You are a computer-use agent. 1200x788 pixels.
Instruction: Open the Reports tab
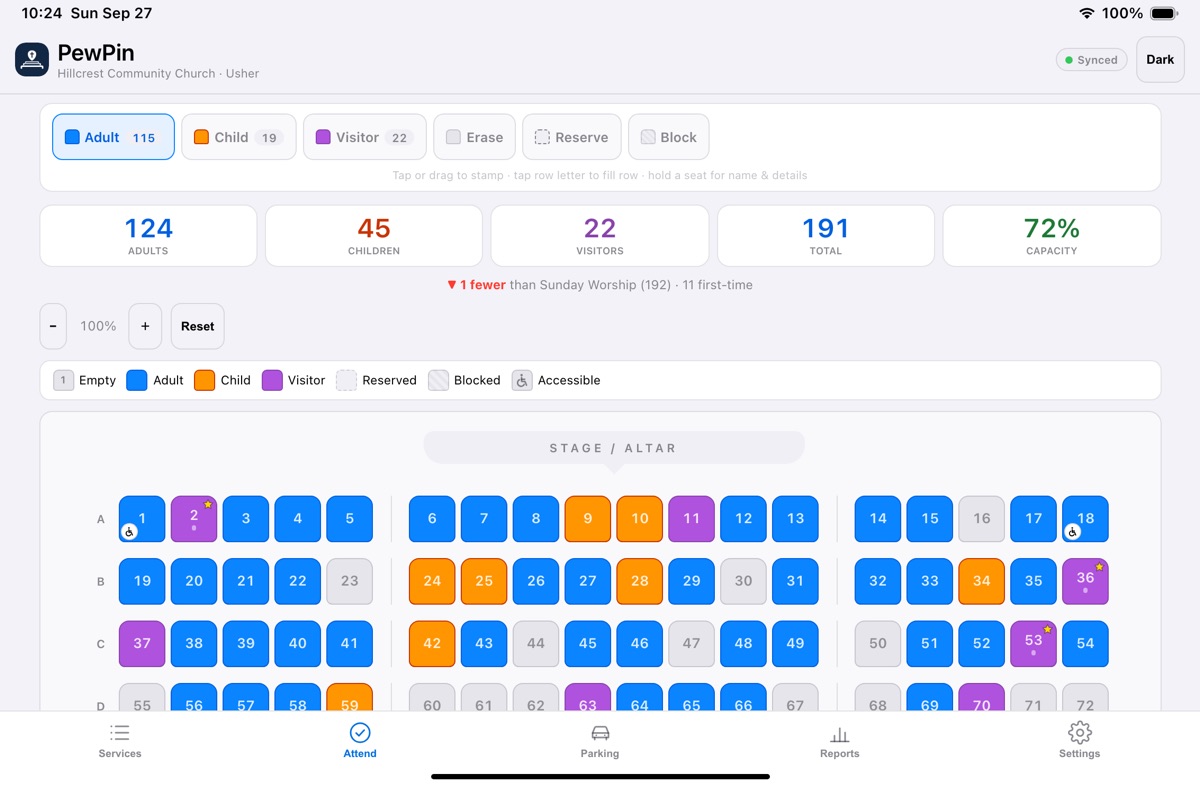(x=840, y=741)
